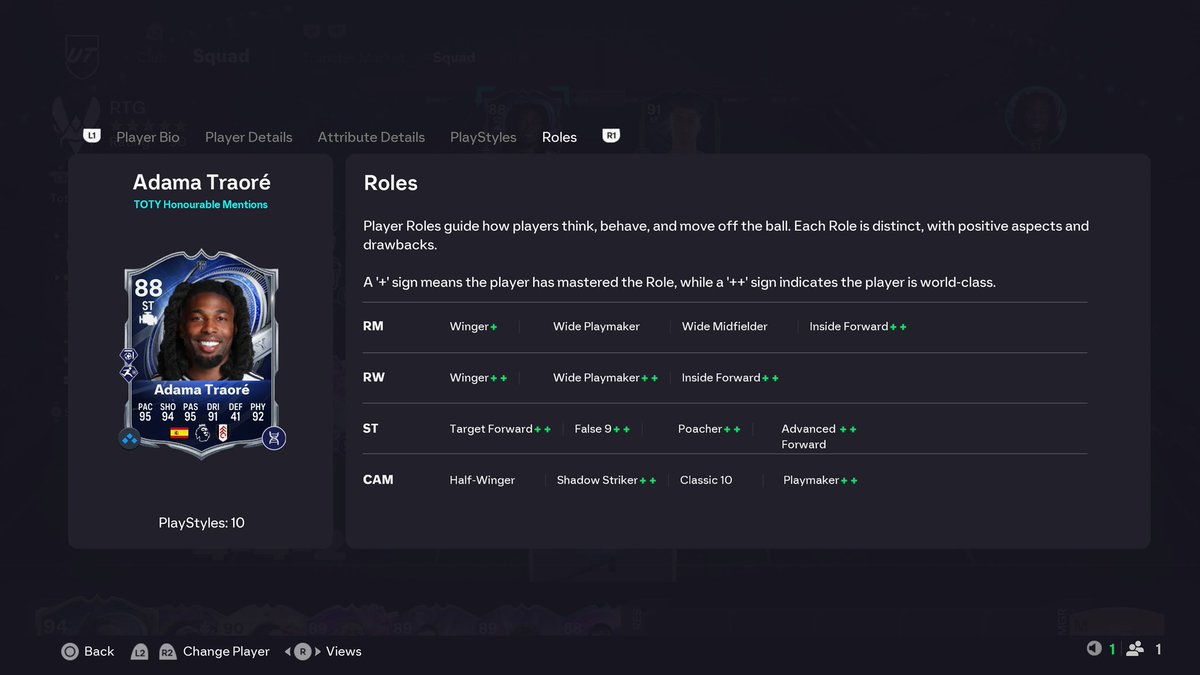Click the right stick Views icon
Viewport: 1200px width, 675px height.
(x=302, y=651)
